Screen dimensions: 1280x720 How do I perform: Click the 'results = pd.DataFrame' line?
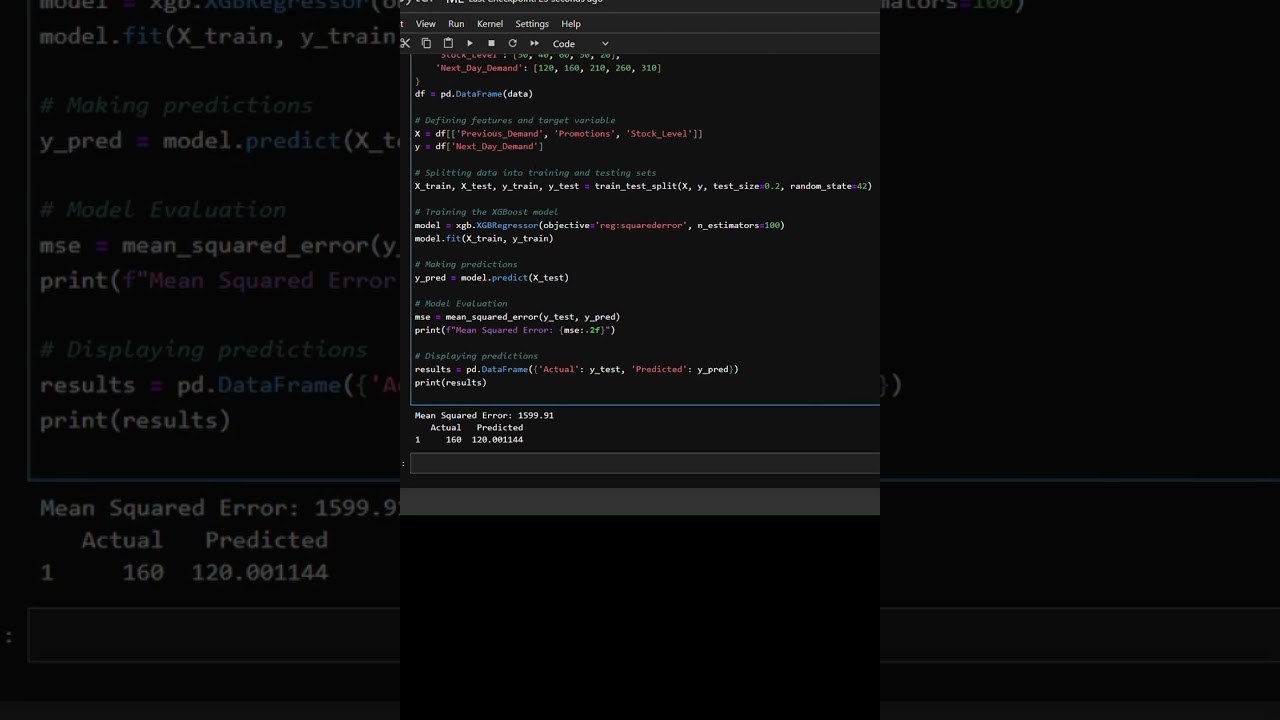[577, 369]
